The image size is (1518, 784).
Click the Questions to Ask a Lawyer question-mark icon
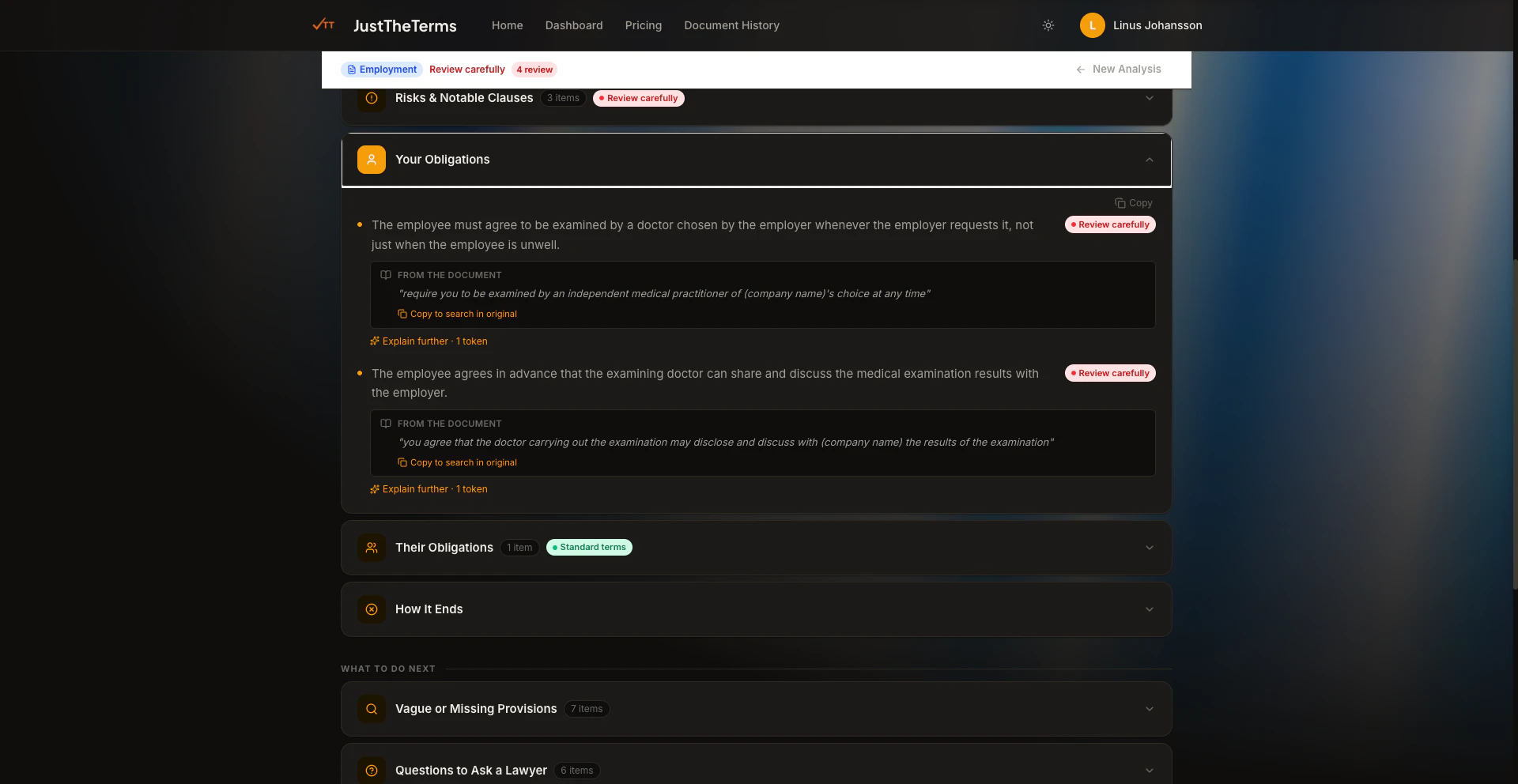point(372,771)
